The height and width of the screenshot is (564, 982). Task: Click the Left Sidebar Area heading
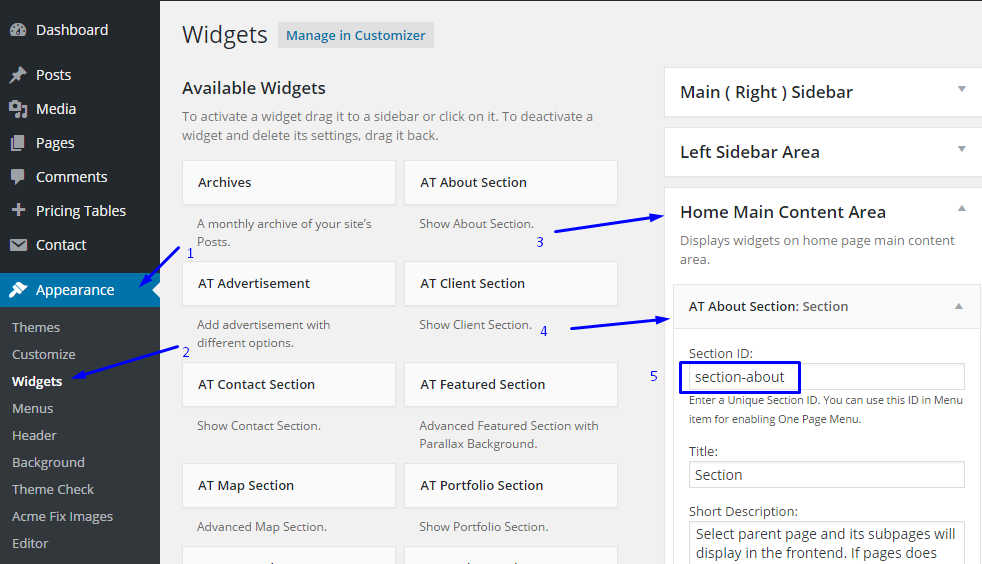(750, 152)
